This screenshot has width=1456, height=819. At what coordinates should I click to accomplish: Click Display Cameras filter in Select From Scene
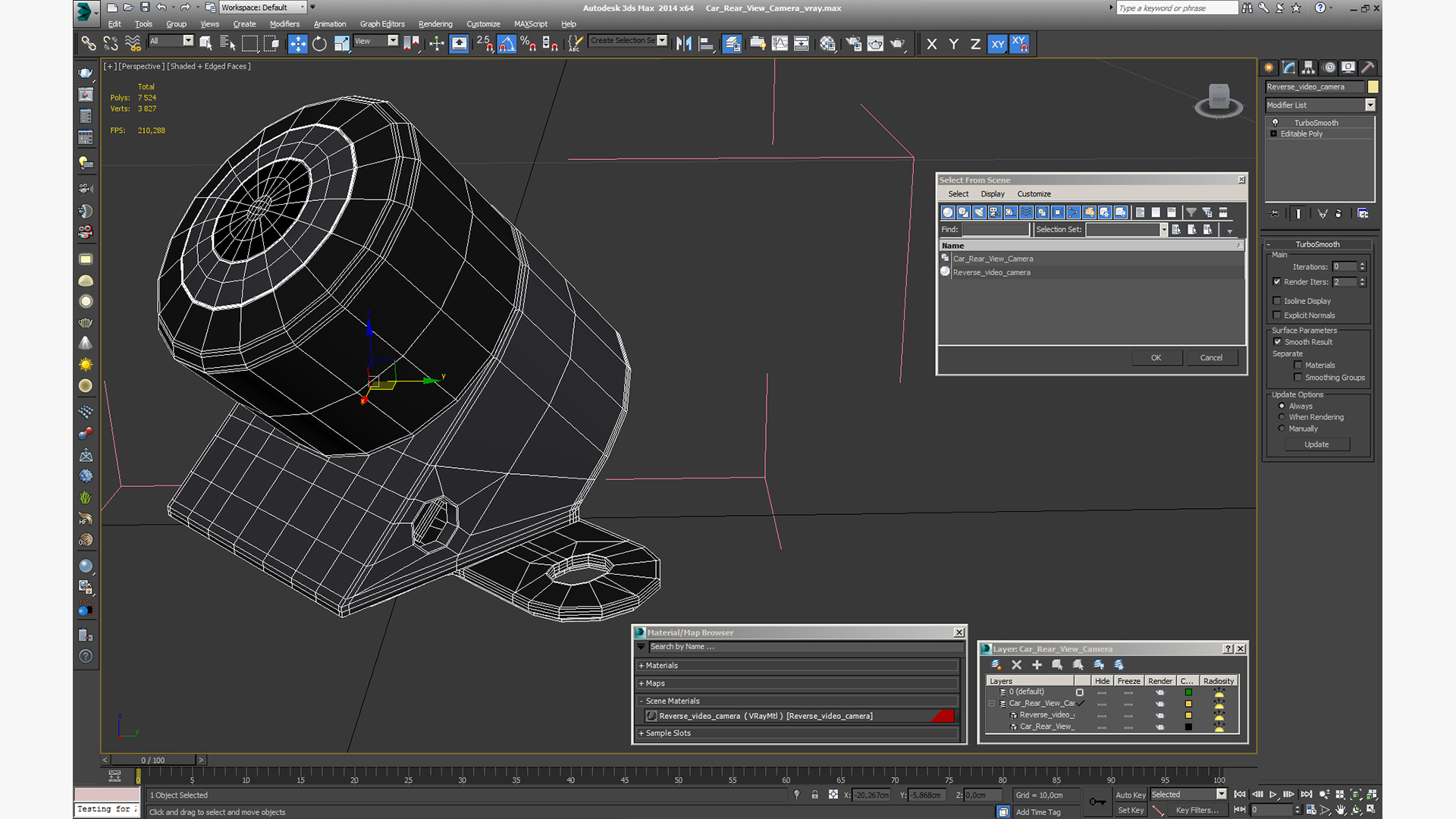[994, 212]
